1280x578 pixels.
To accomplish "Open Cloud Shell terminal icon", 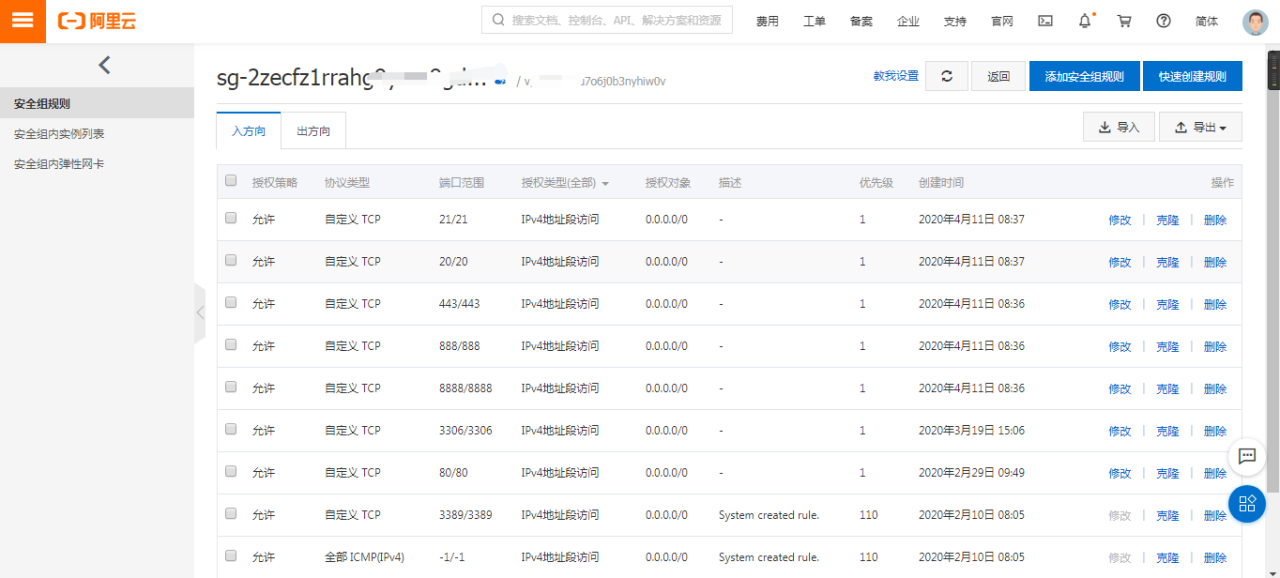I will (1045, 20).
